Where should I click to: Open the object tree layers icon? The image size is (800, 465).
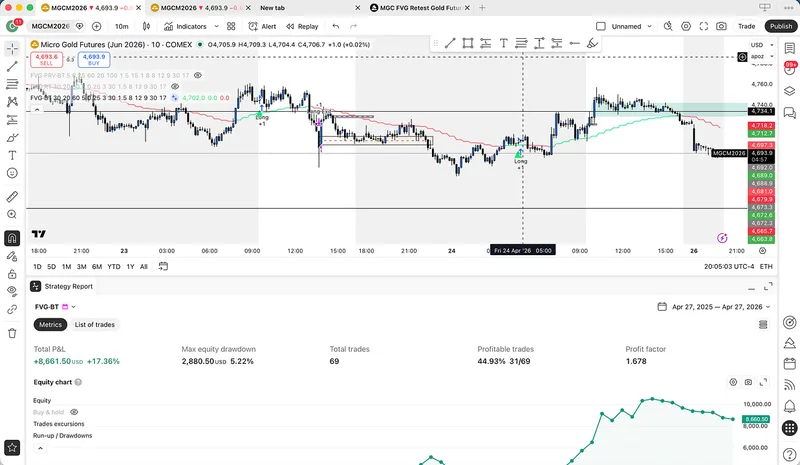789,91
